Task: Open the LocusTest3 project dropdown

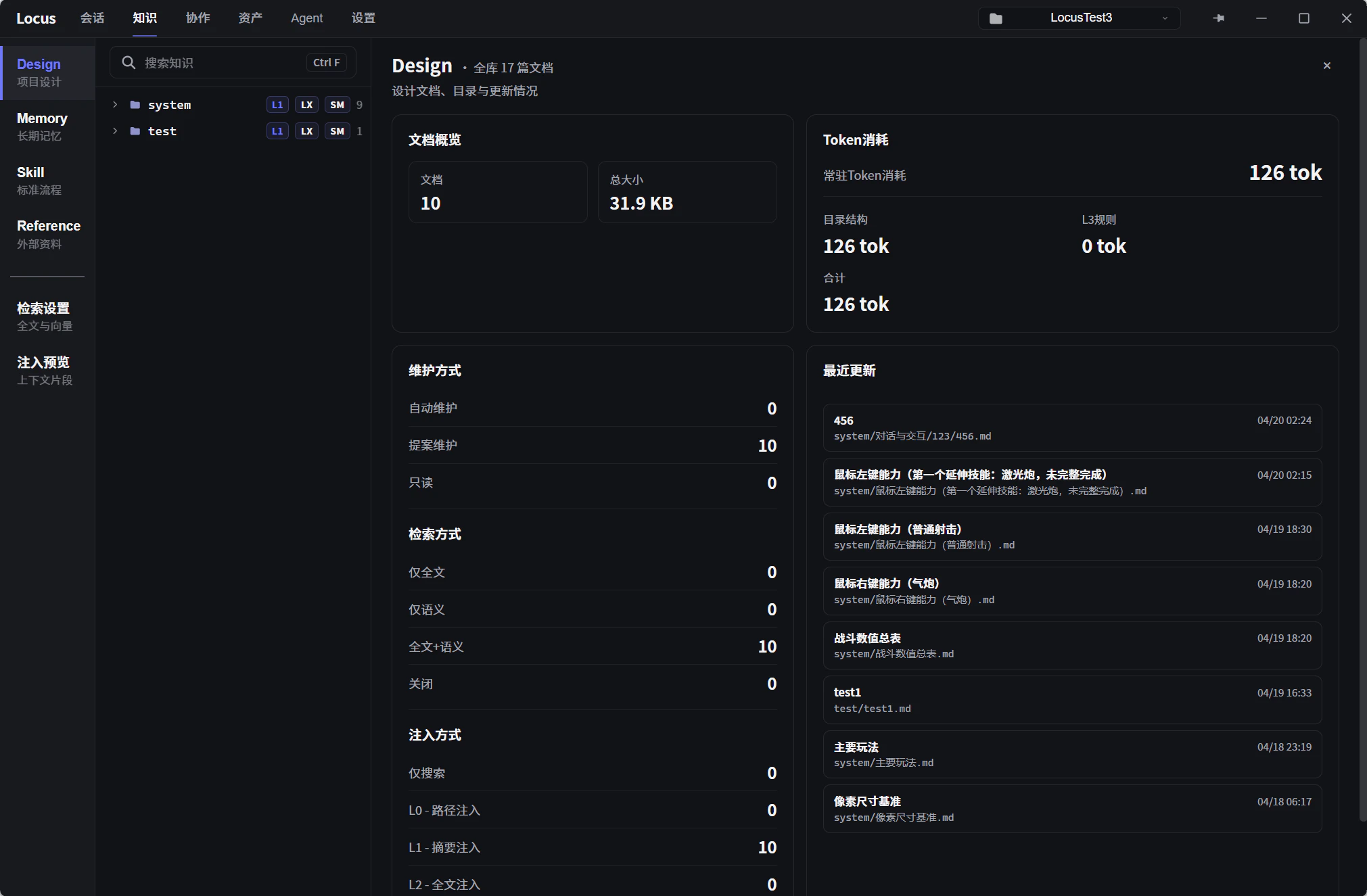Action: (x=1165, y=18)
